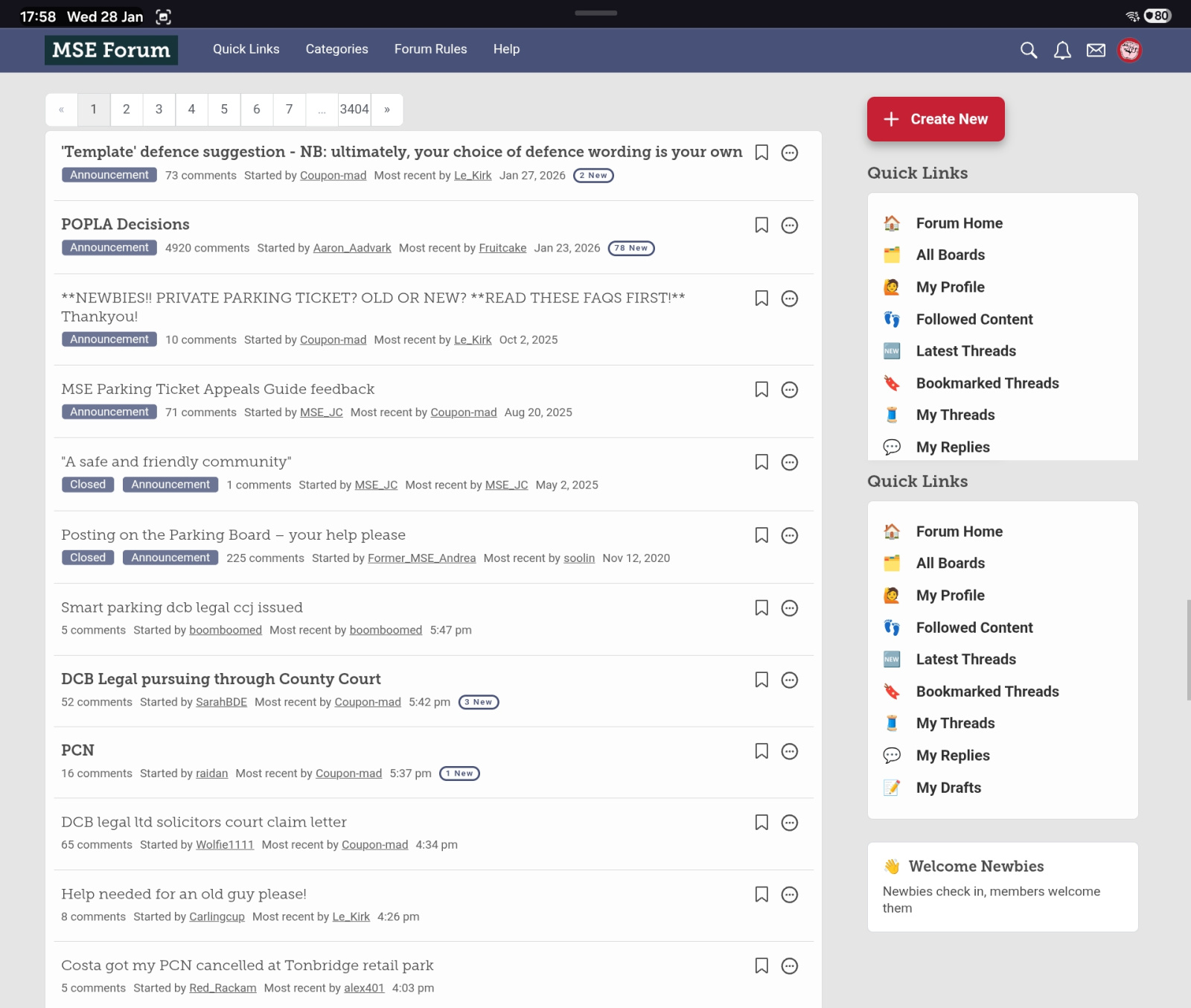Open My Drafts in Quick Links
1191x1008 pixels.
click(x=948, y=788)
